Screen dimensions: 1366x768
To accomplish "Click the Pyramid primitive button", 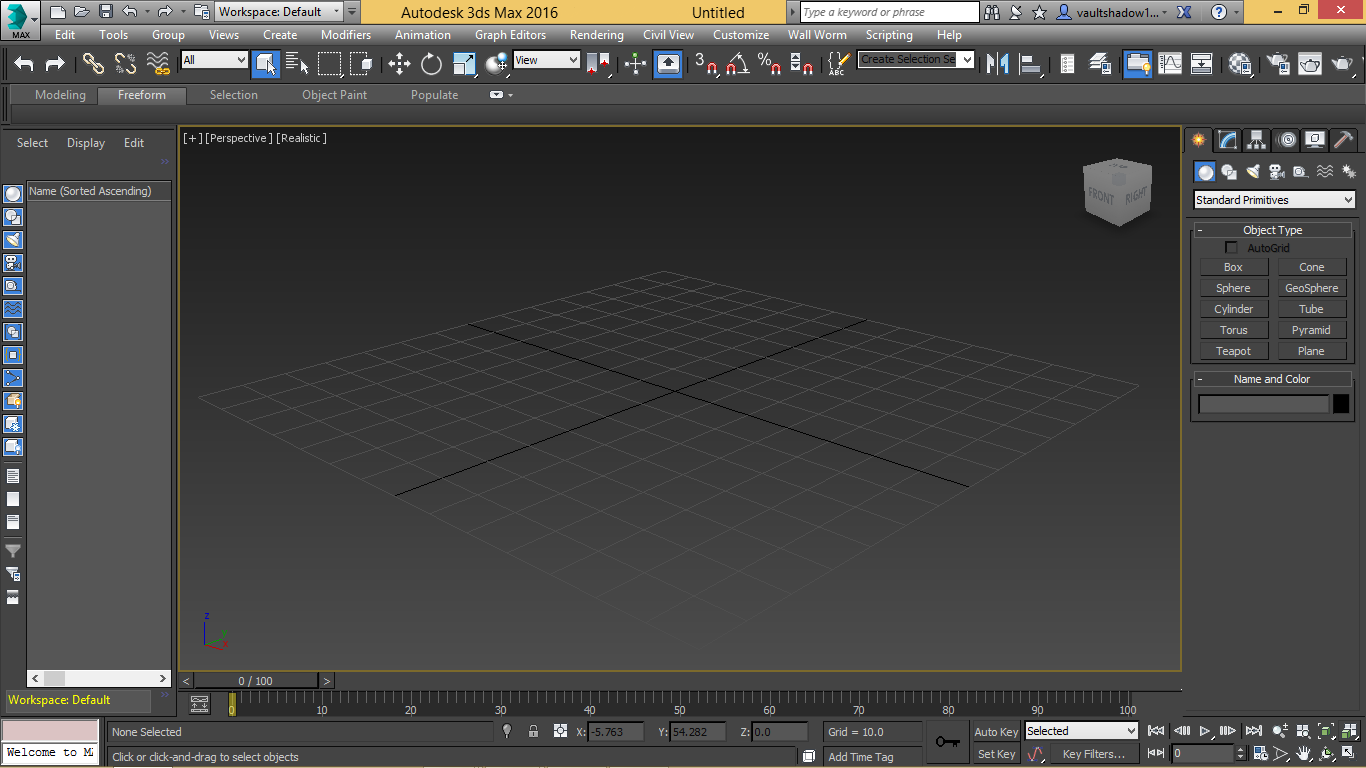I will click(x=1311, y=330).
